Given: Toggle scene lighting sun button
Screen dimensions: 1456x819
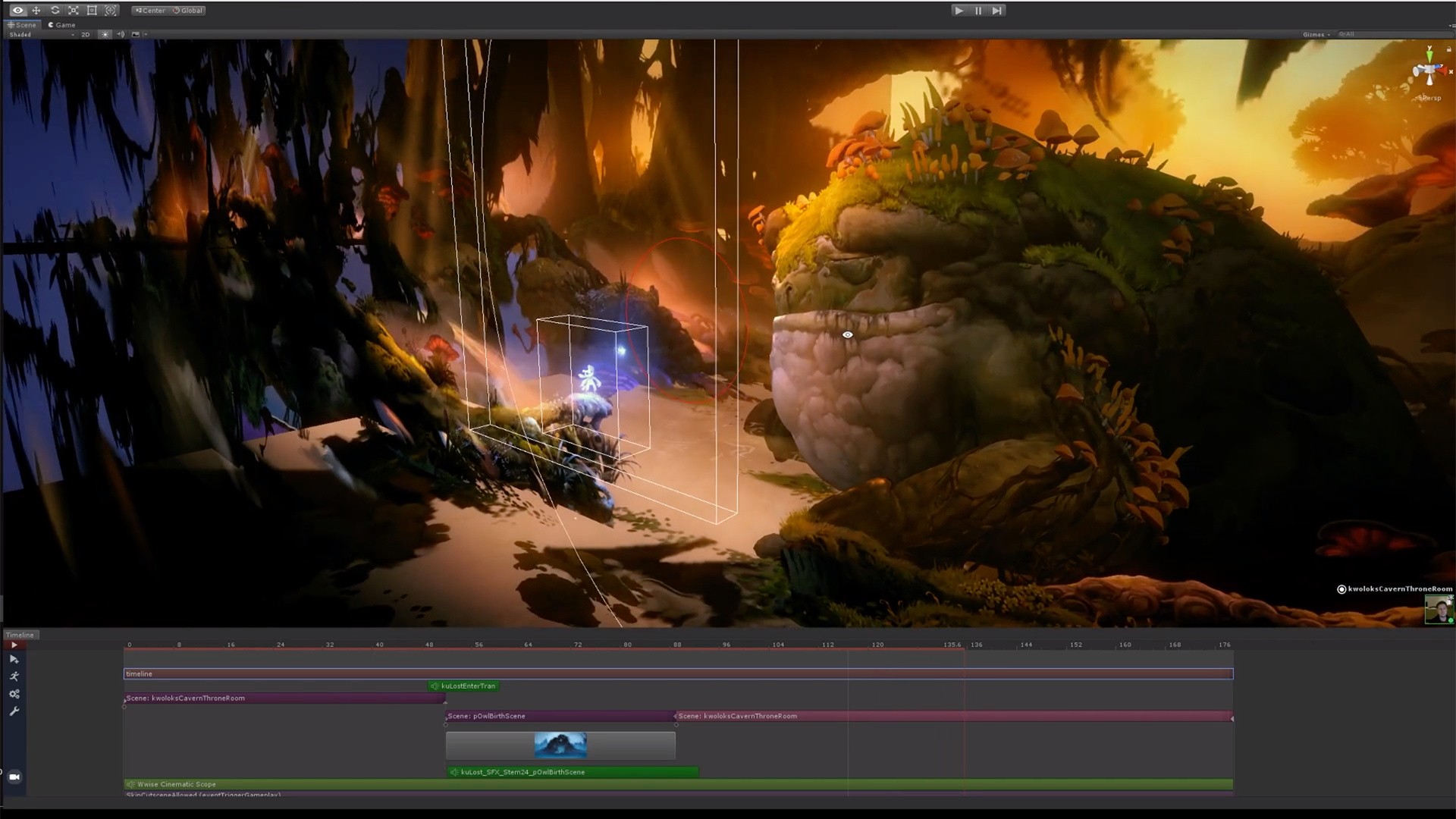Looking at the screenshot, I should (105, 34).
